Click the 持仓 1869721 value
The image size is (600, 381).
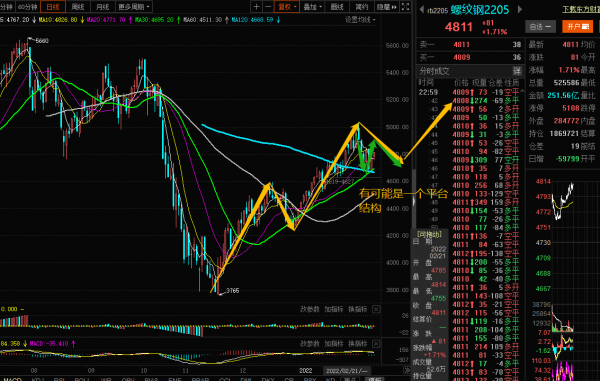(564, 134)
